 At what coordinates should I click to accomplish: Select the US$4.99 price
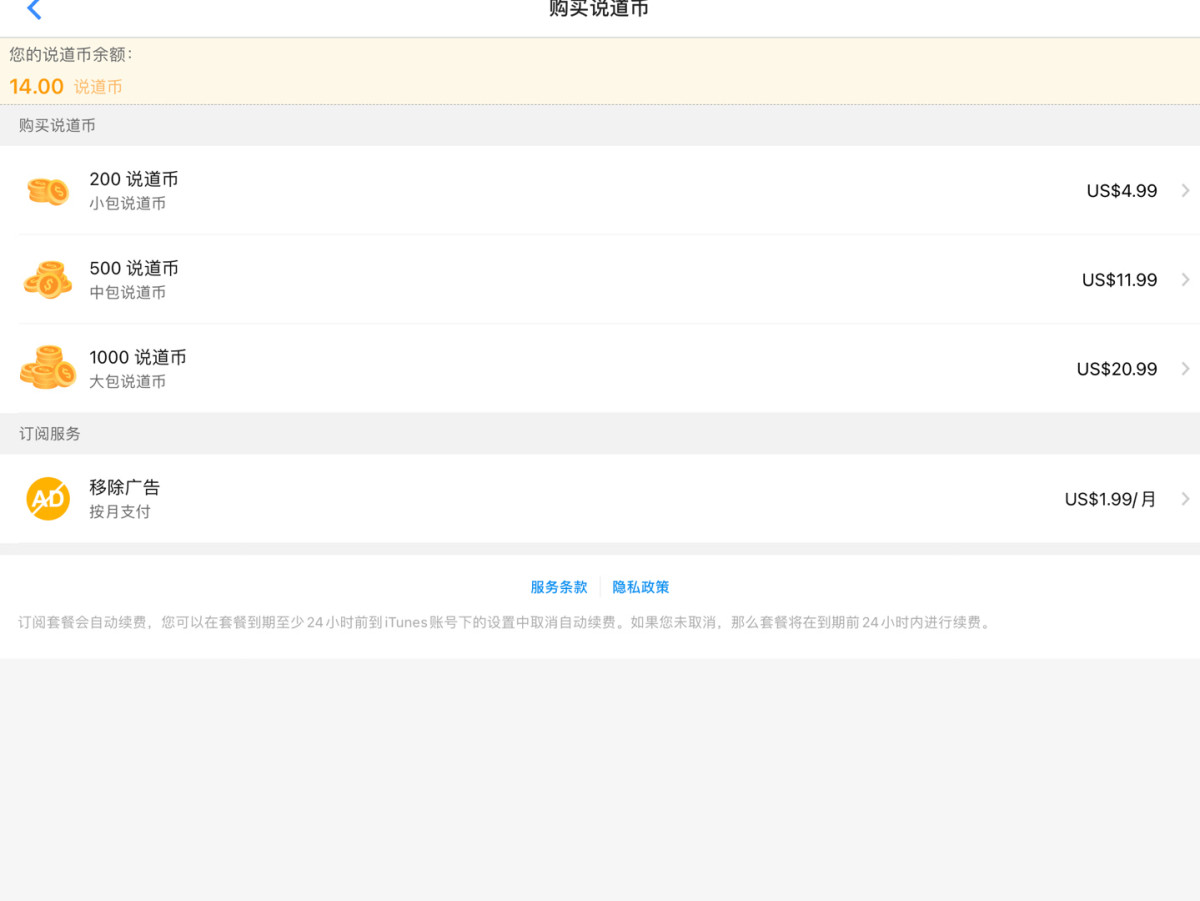pyautogui.click(x=1122, y=191)
